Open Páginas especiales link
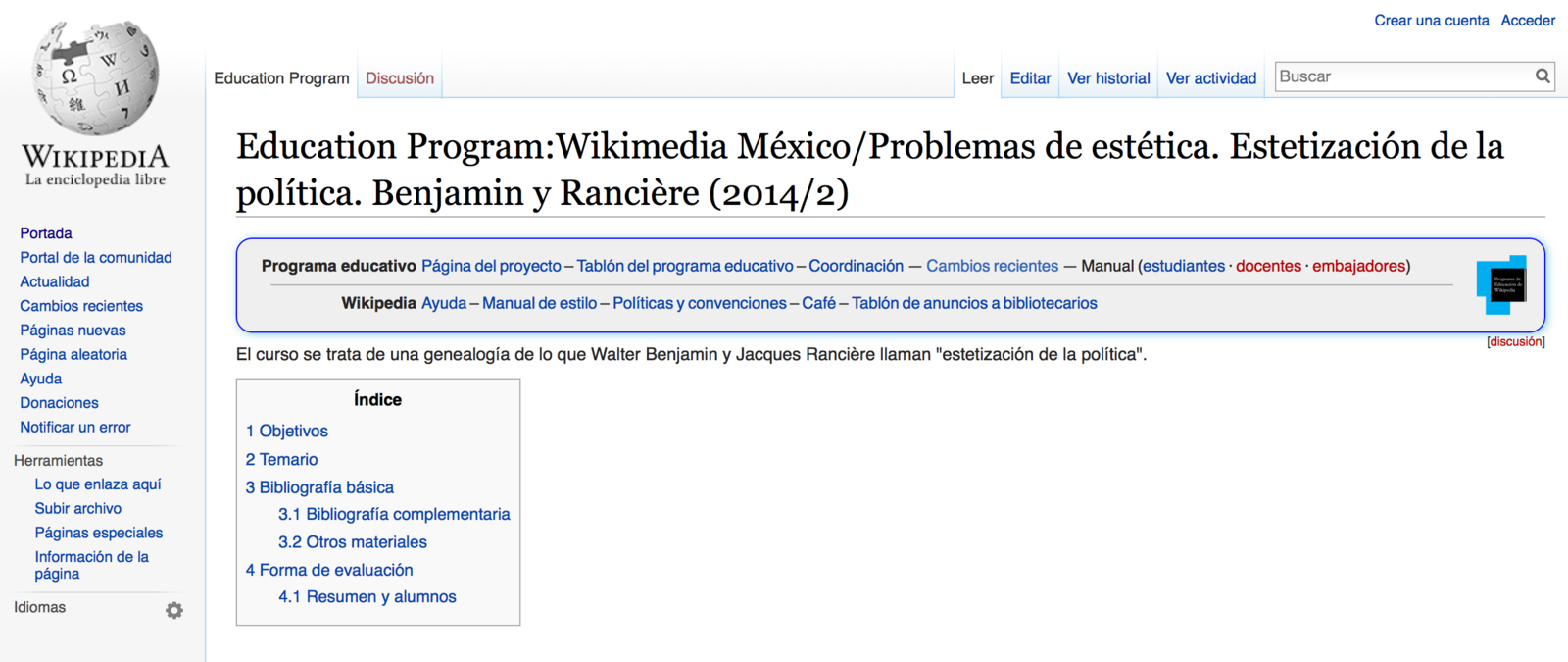 tap(99, 533)
